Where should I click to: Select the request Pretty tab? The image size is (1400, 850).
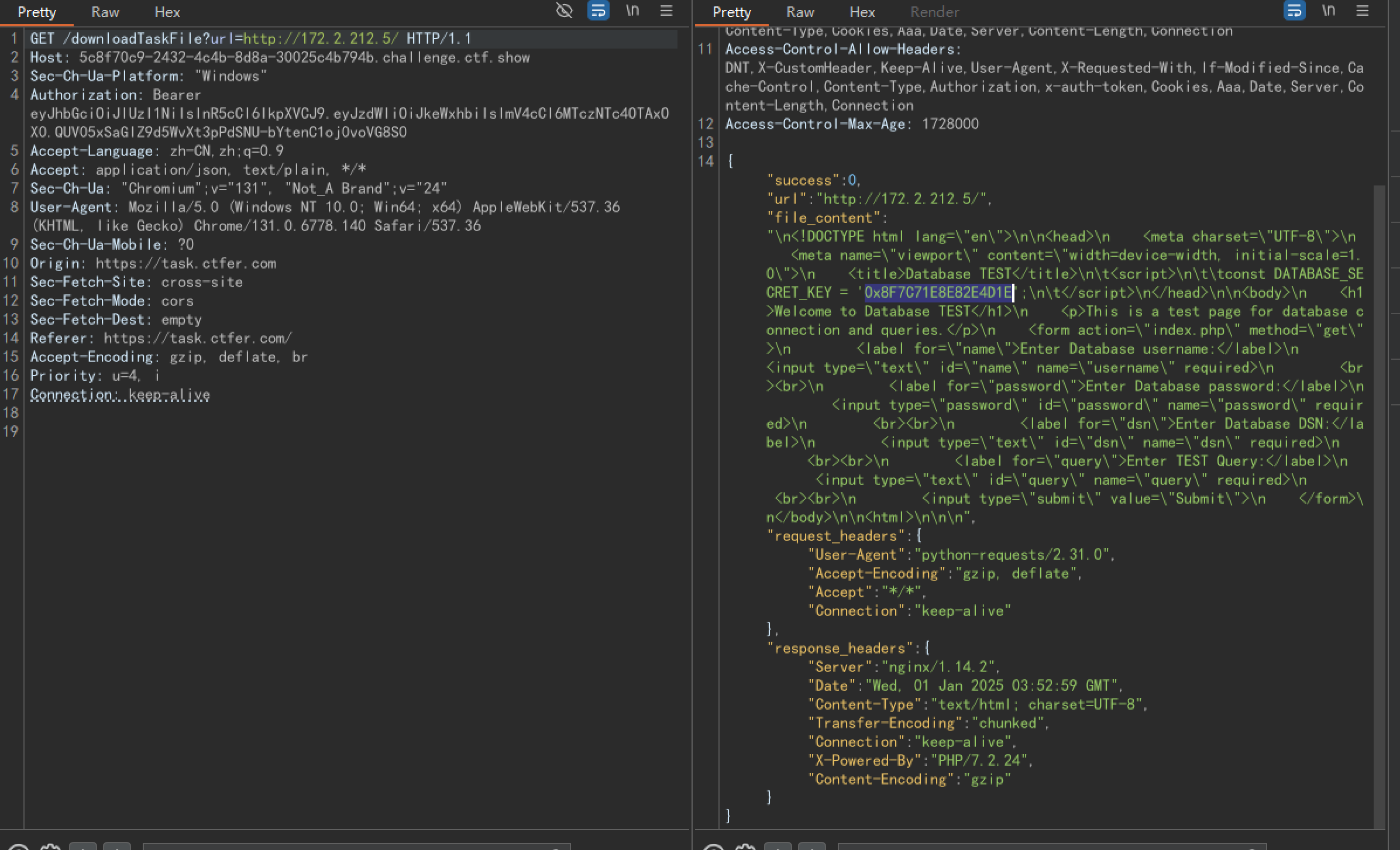[37, 12]
